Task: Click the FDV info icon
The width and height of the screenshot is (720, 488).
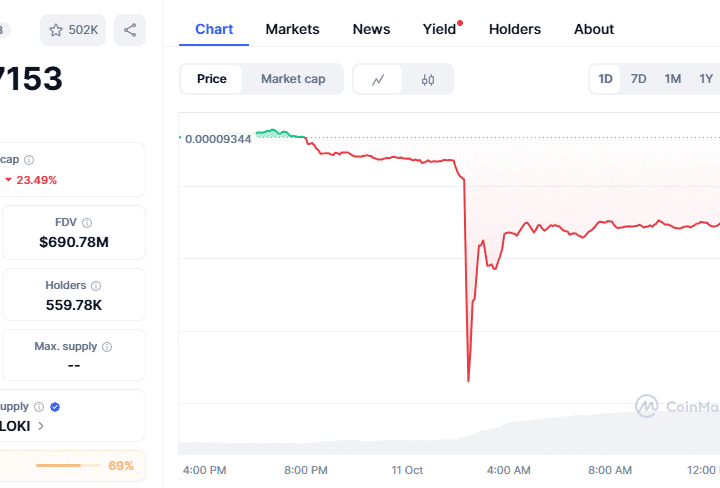Action: 87,223
